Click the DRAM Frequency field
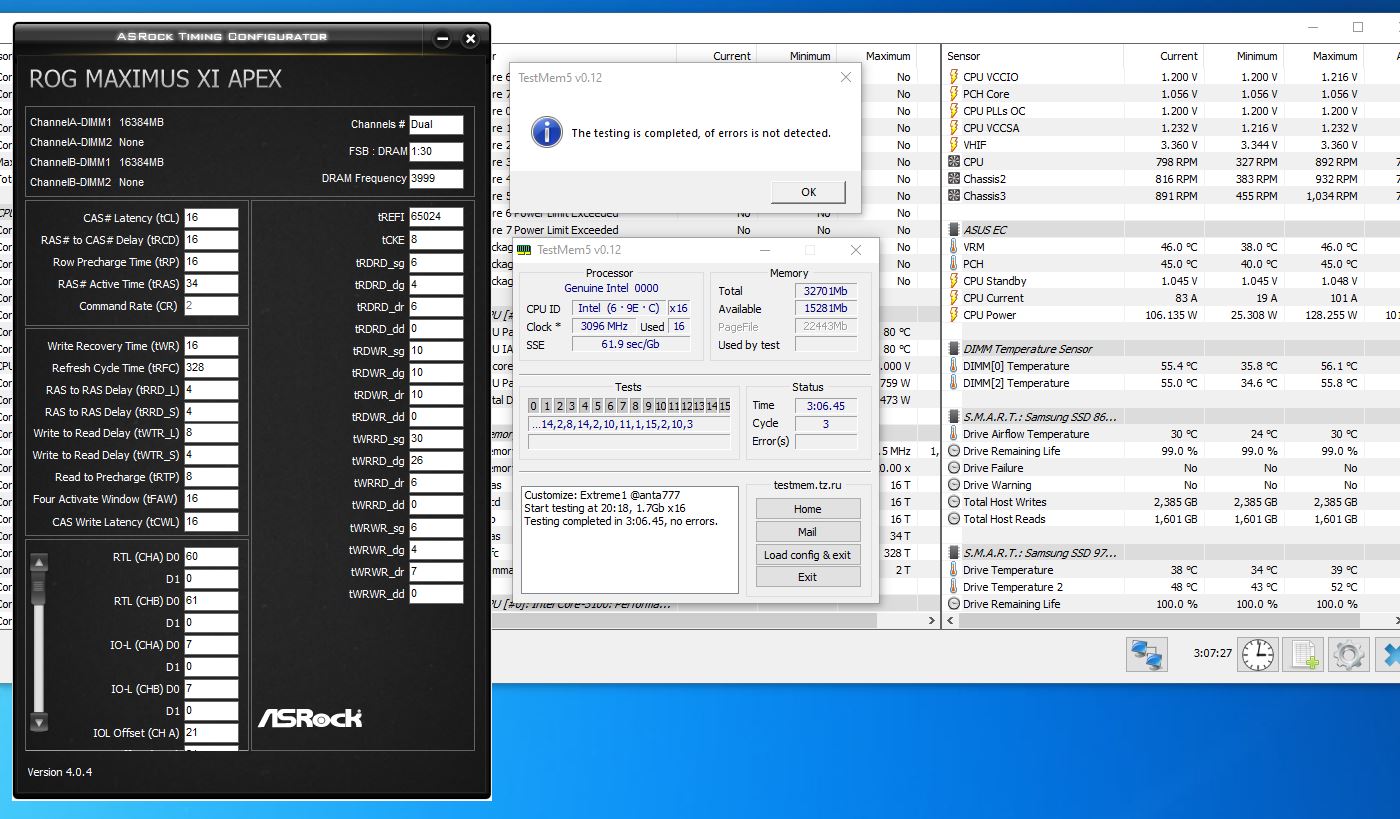Screen dimensions: 1400x819 [436, 179]
